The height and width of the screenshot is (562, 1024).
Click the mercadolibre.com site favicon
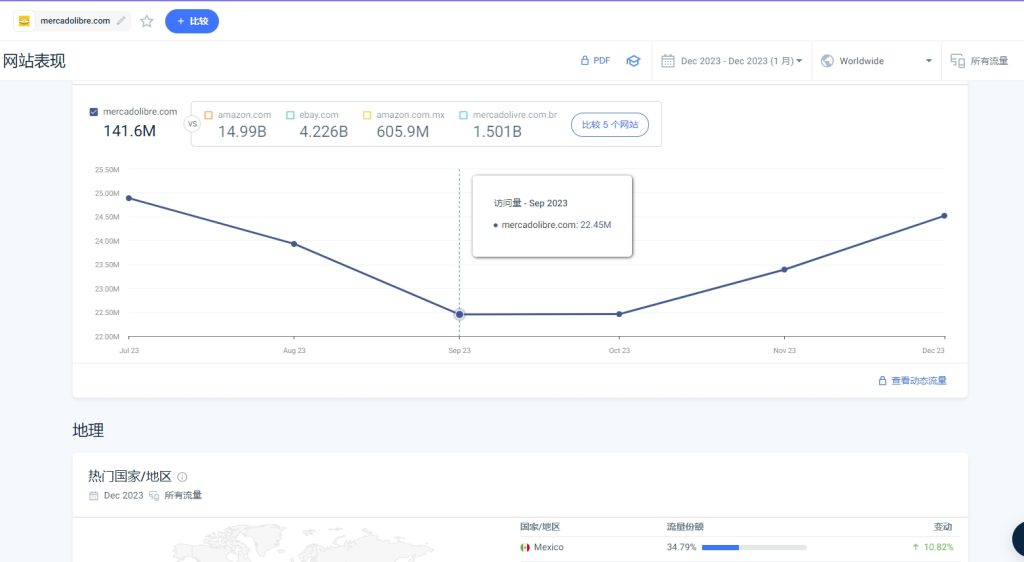[24, 21]
